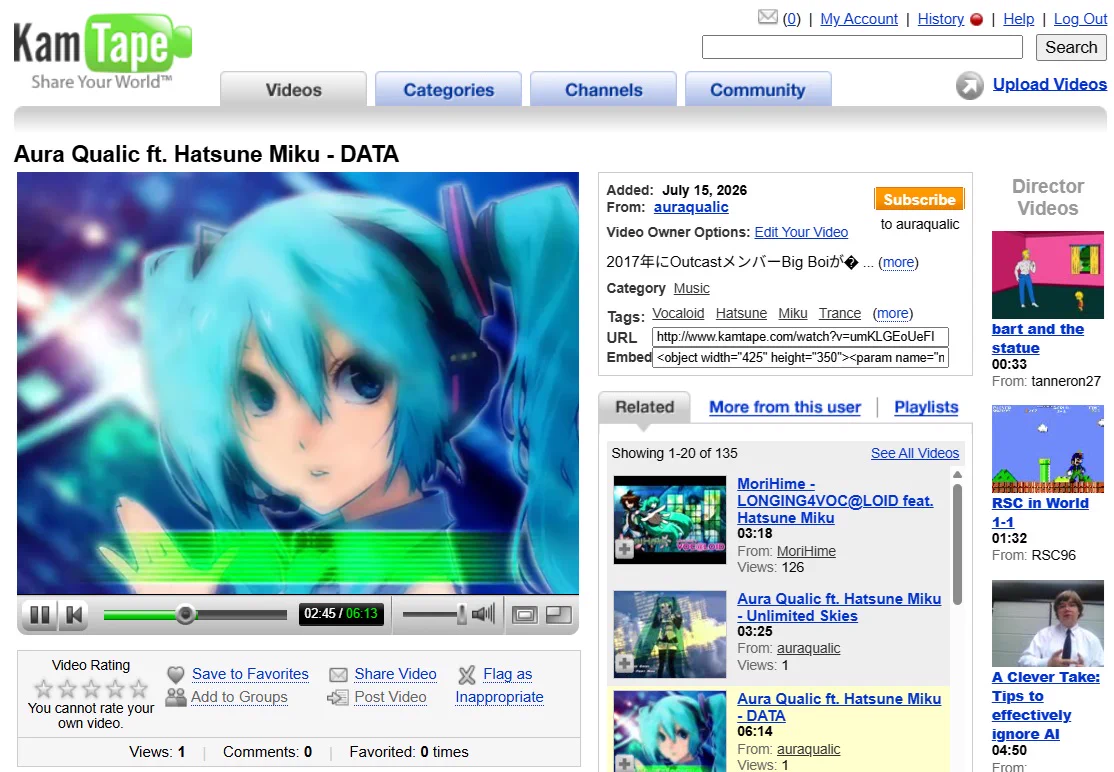
Task: Click the red History indicator dot
Action: click(976, 20)
